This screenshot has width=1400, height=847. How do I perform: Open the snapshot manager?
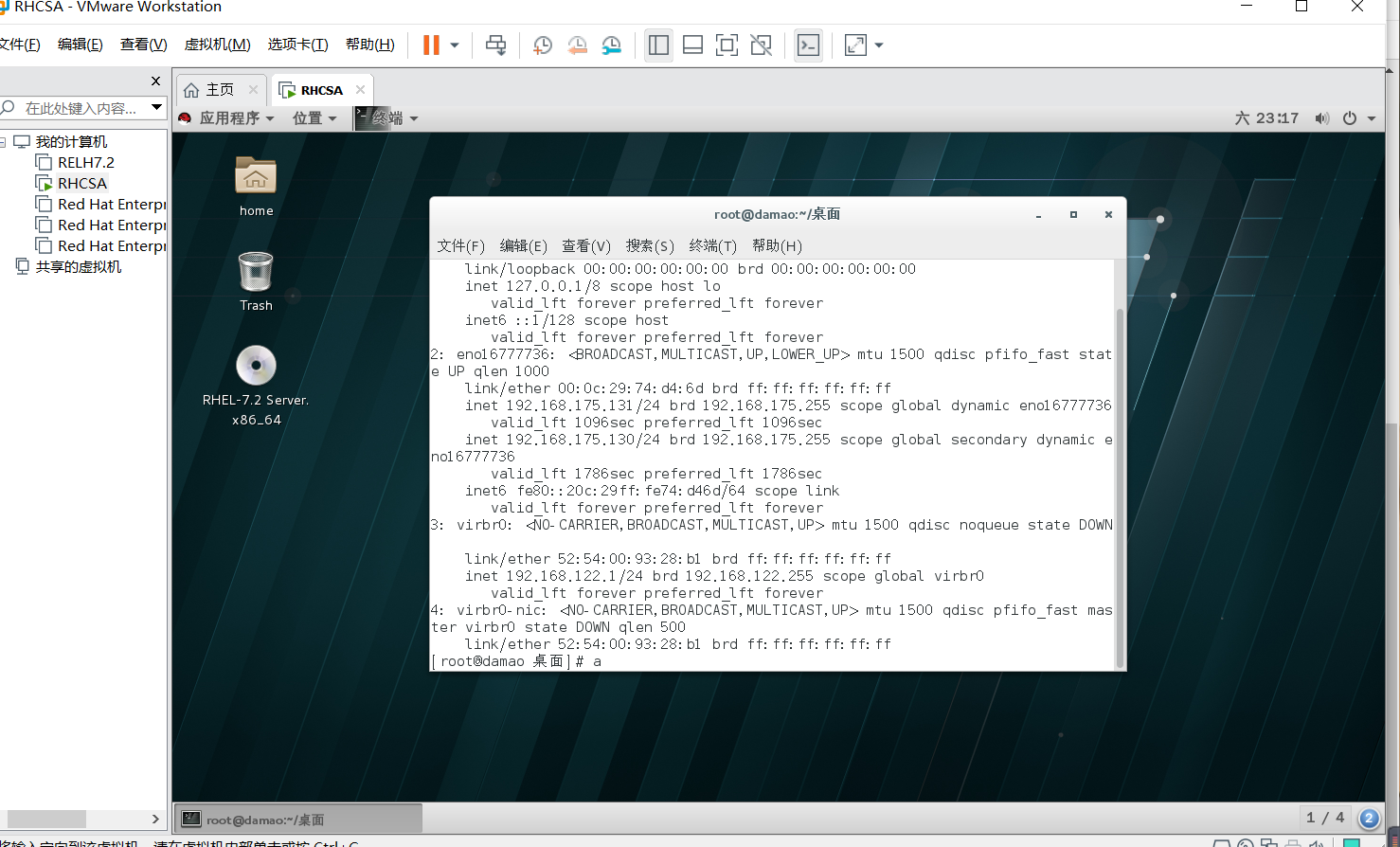pyautogui.click(x=611, y=45)
